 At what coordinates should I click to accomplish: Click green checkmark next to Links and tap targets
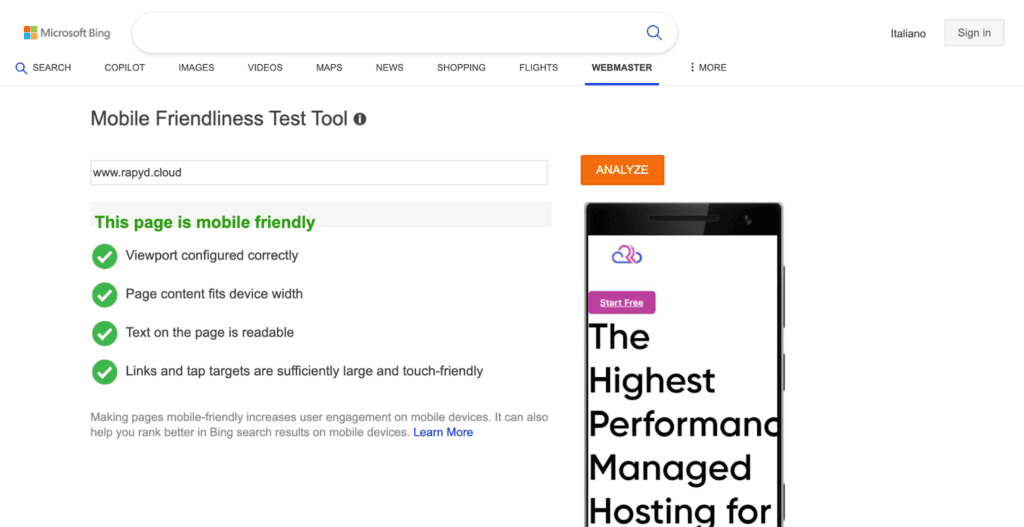point(104,372)
